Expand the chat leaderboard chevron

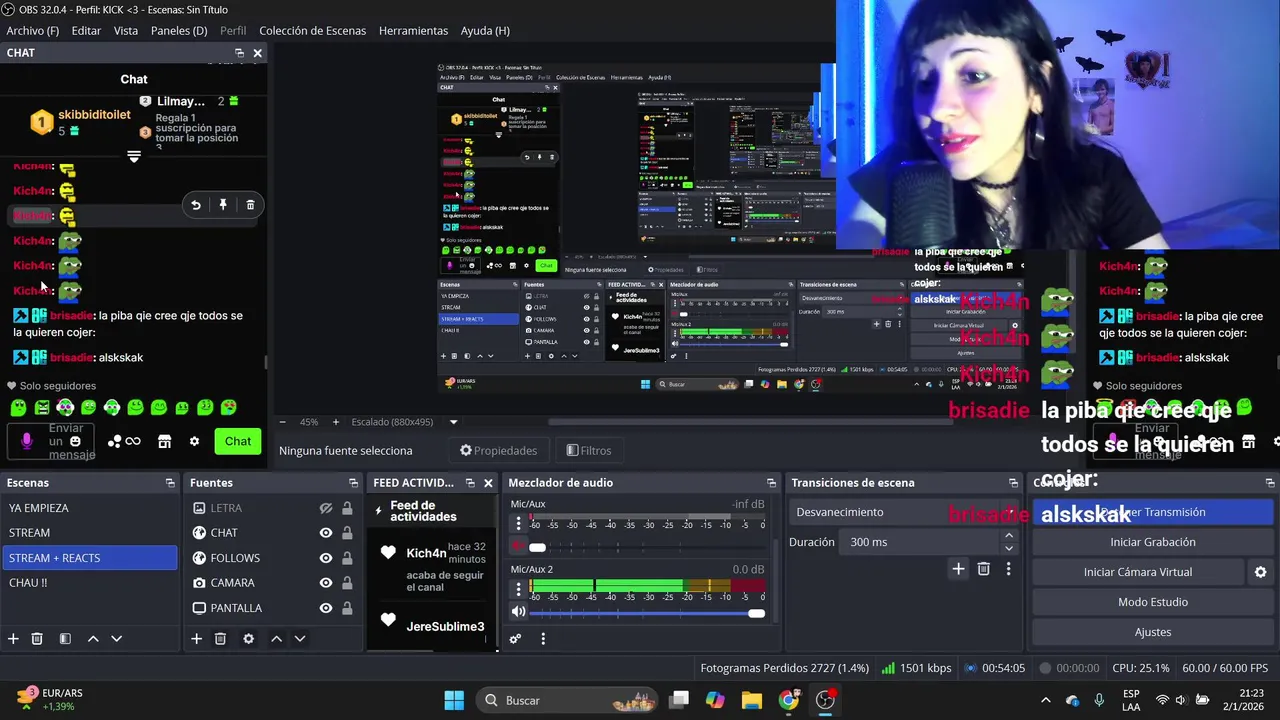[134, 156]
